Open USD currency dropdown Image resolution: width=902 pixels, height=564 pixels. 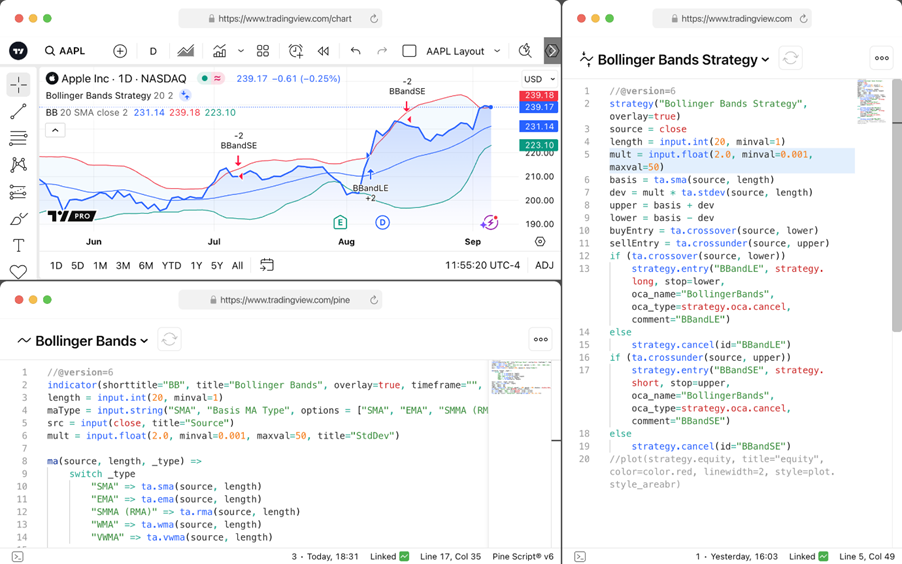pyautogui.click(x=539, y=79)
